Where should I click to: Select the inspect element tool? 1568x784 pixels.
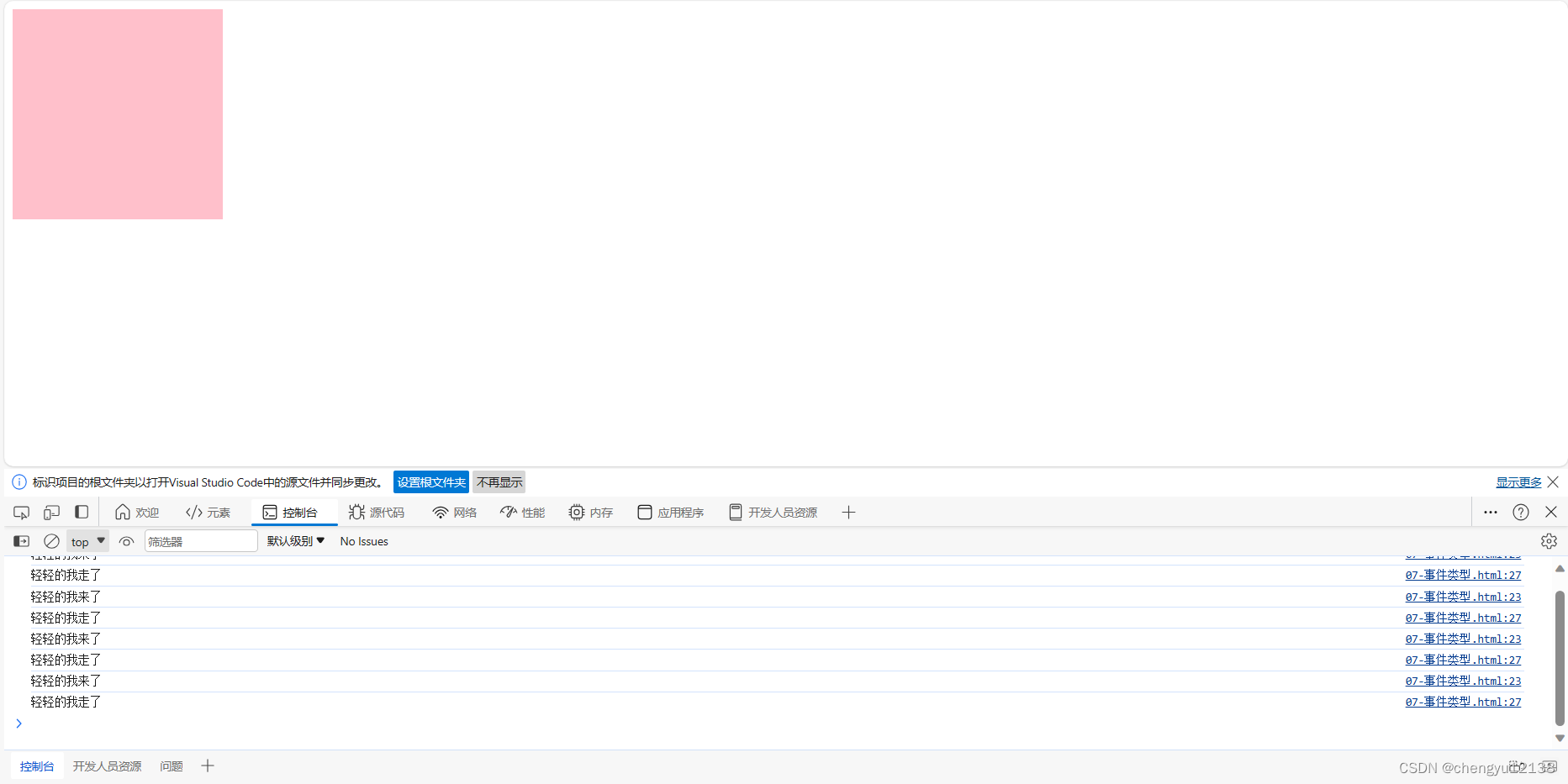coord(20,512)
